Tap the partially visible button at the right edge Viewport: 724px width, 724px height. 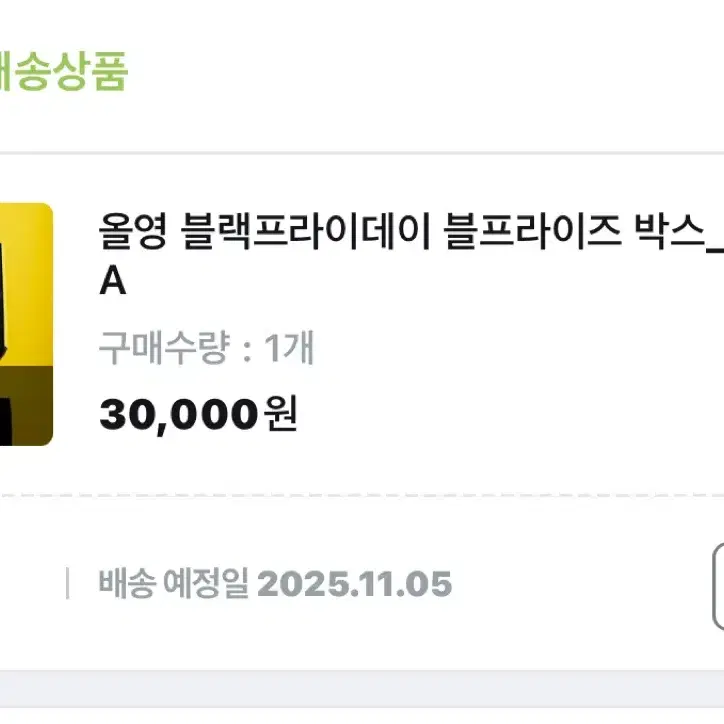[718, 586]
